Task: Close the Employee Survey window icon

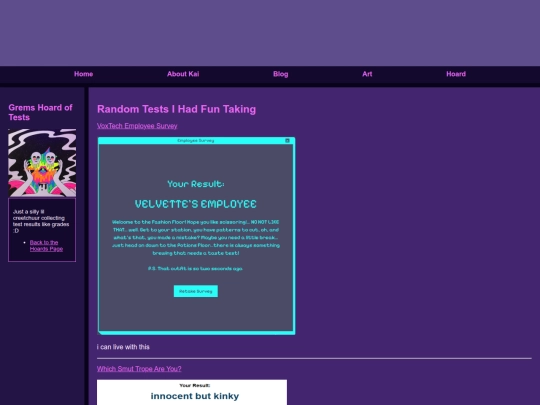Action: pos(287,141)
